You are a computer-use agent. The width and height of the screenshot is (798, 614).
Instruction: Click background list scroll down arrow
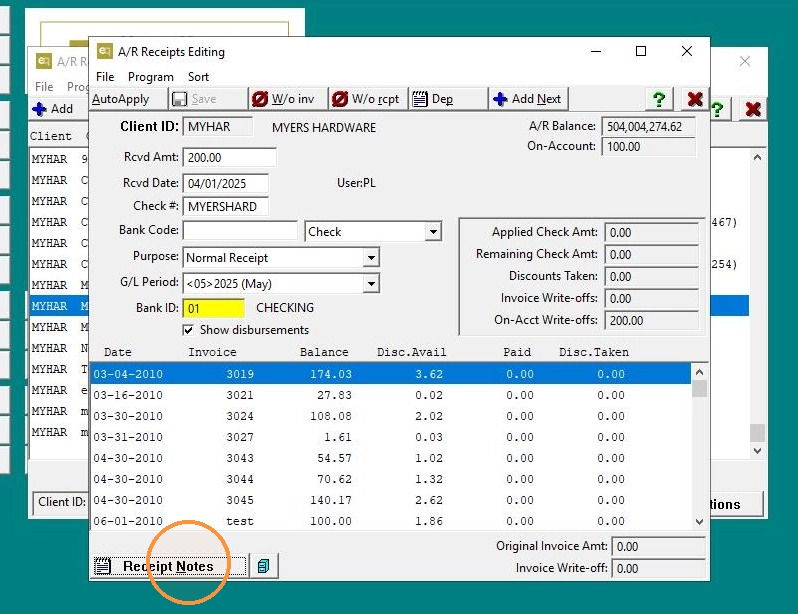757,451
